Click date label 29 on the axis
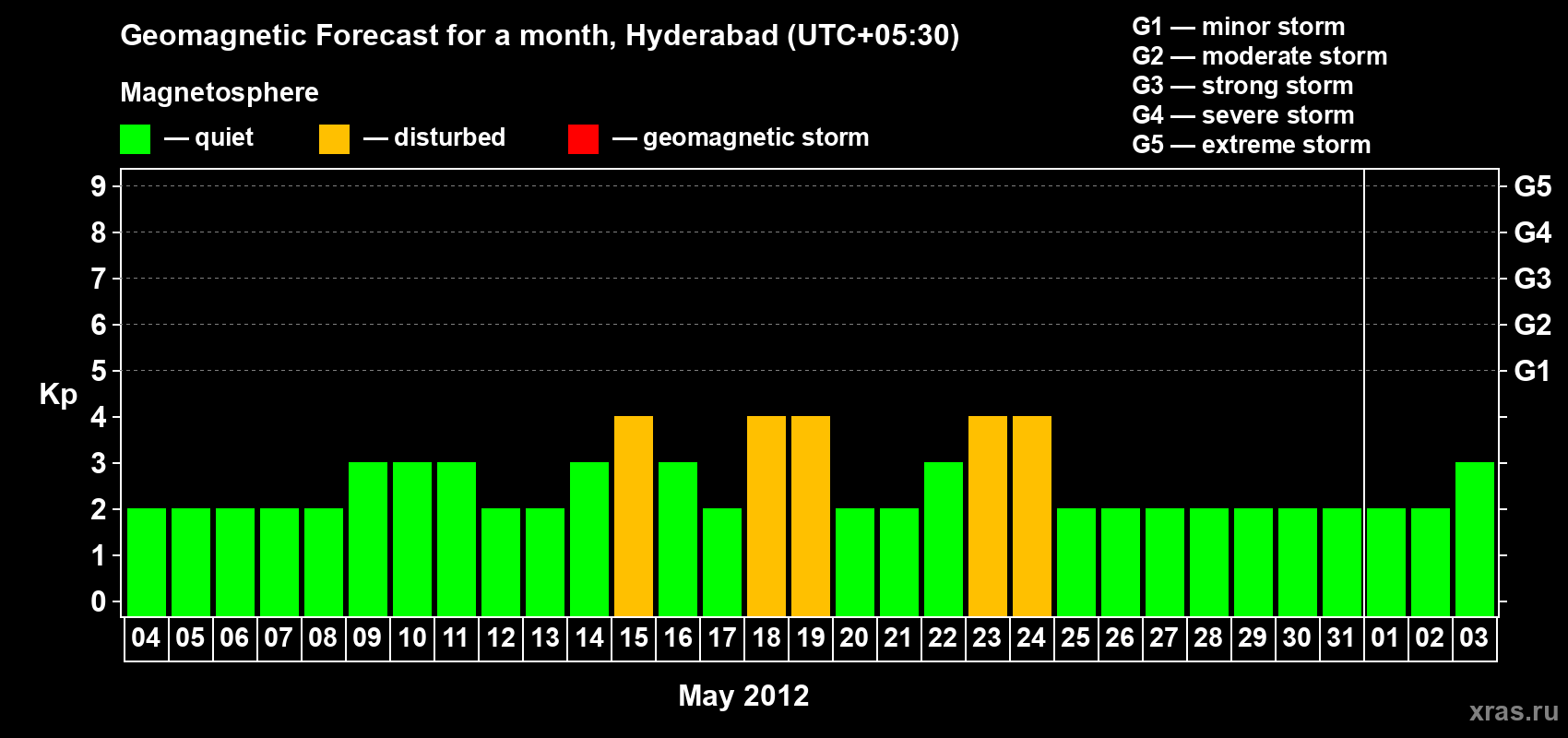 1253,637
